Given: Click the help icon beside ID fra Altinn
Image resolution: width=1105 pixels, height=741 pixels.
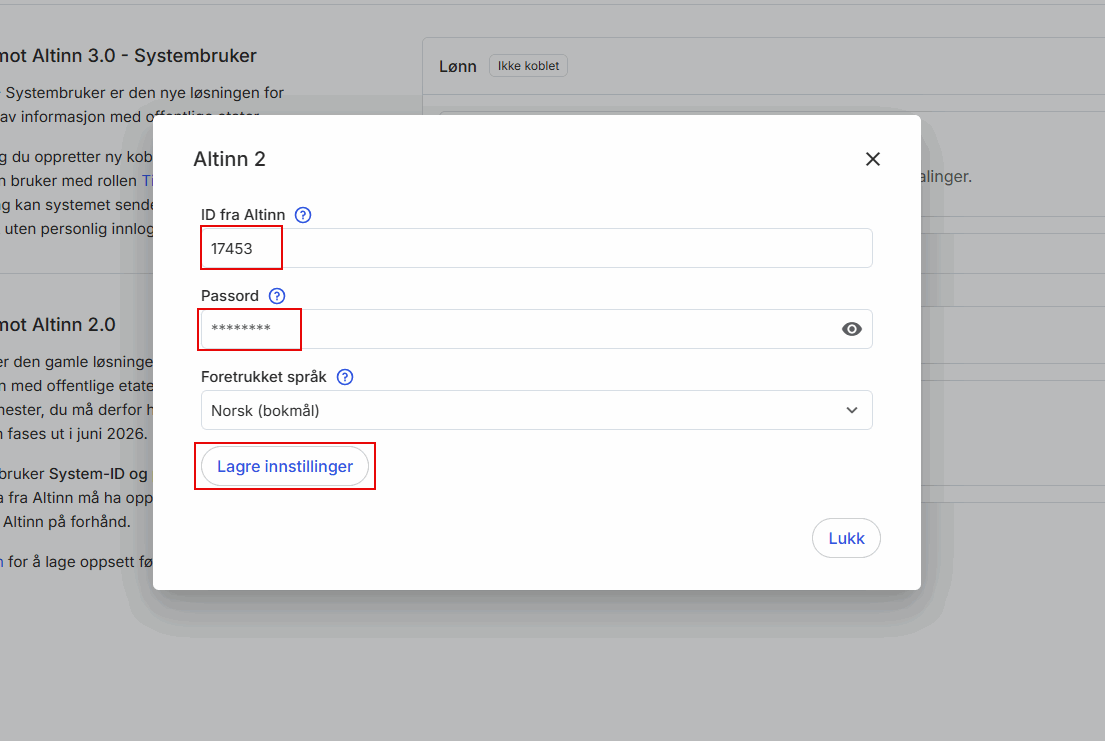Looking at the screenshot, I should point(303,215).
